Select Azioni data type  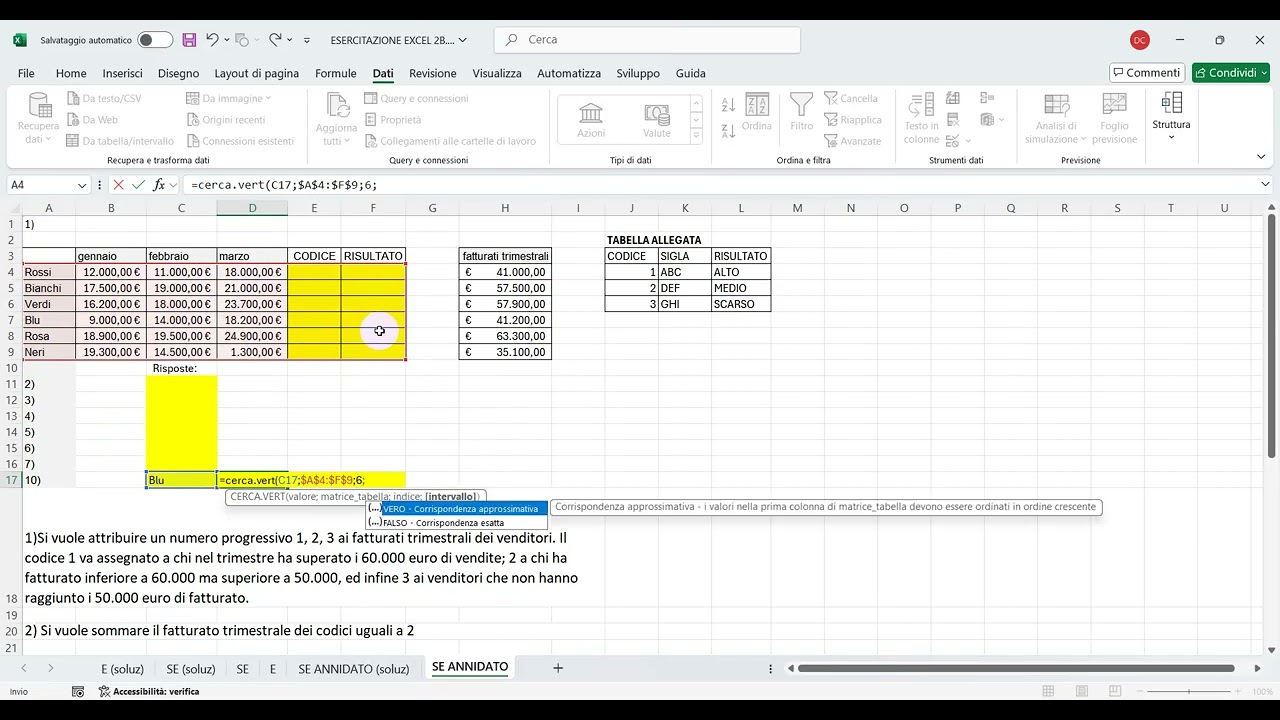click(591, 120)
